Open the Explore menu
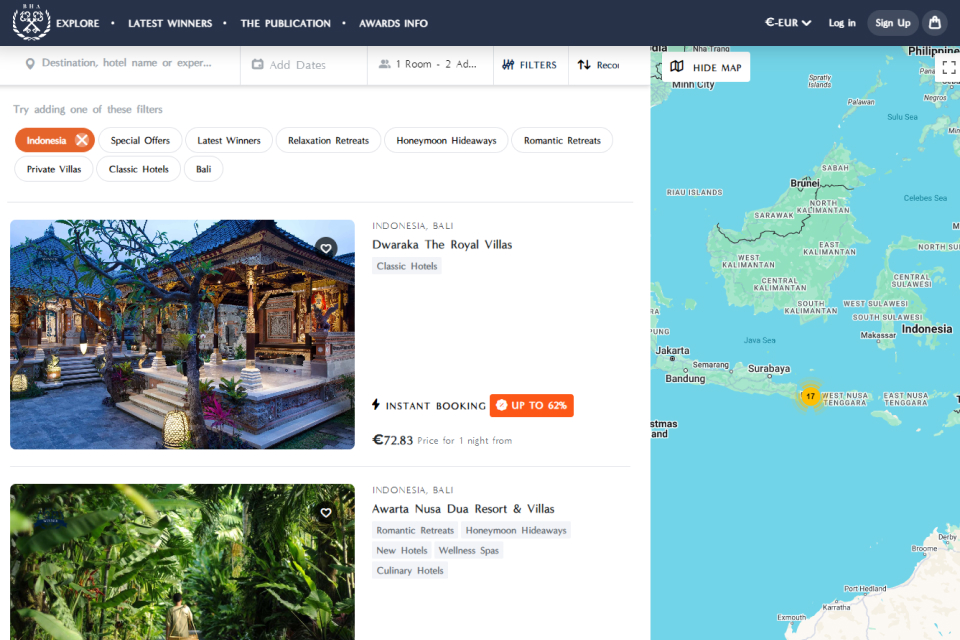The width and height of the screenshot is (960, 640). [77, 23]
